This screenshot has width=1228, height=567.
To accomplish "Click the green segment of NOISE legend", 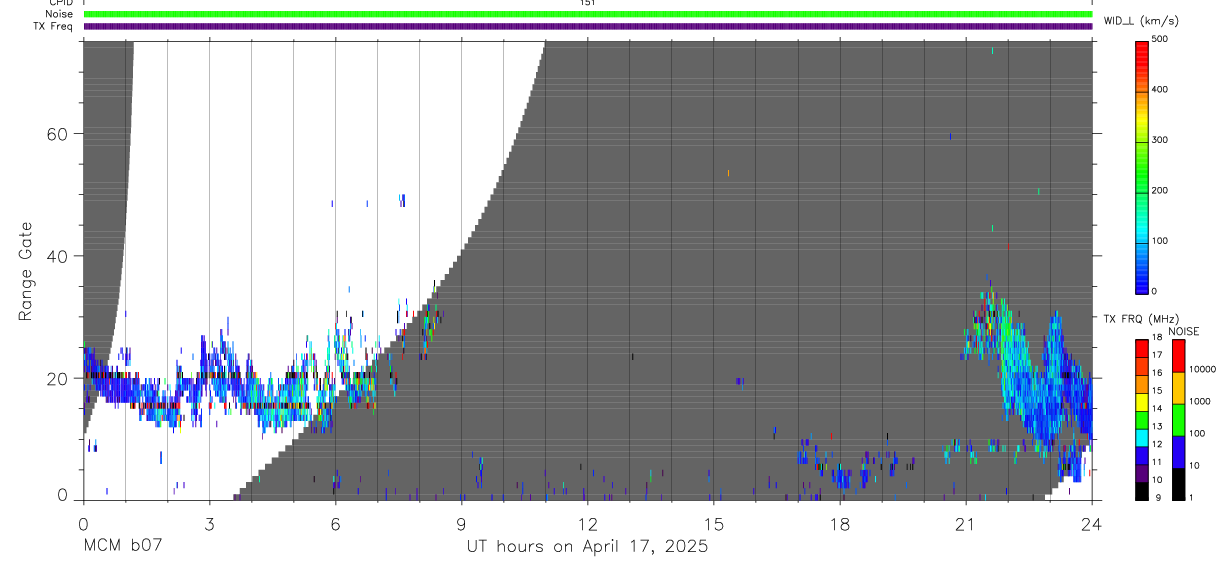I will click(x=1178, y=420).
